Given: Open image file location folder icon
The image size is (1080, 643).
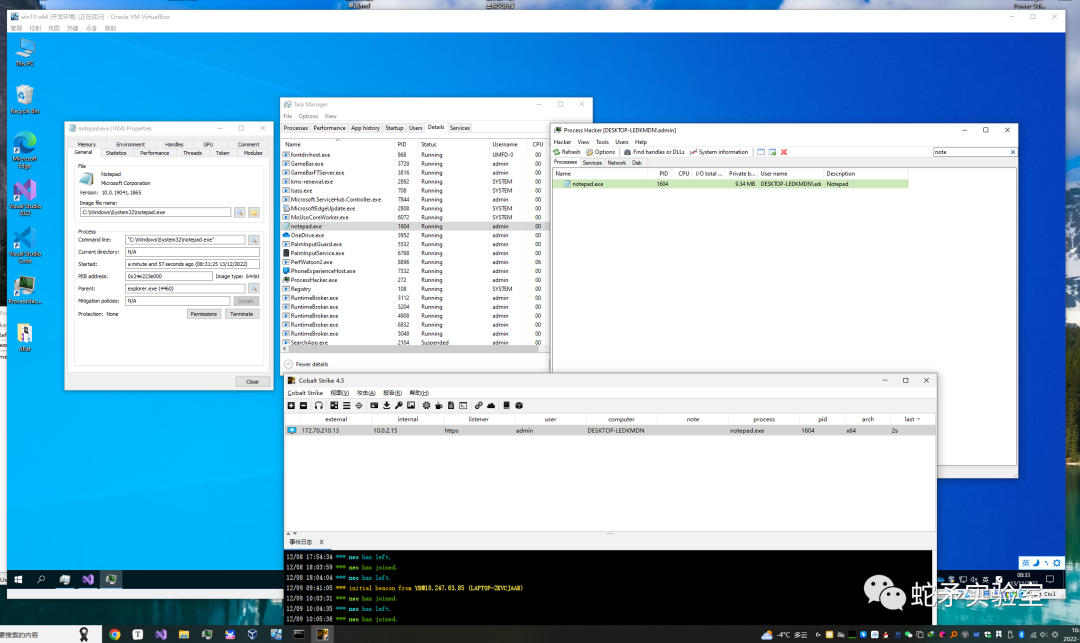Looking at the screenshot, I should tap(253, 213).
